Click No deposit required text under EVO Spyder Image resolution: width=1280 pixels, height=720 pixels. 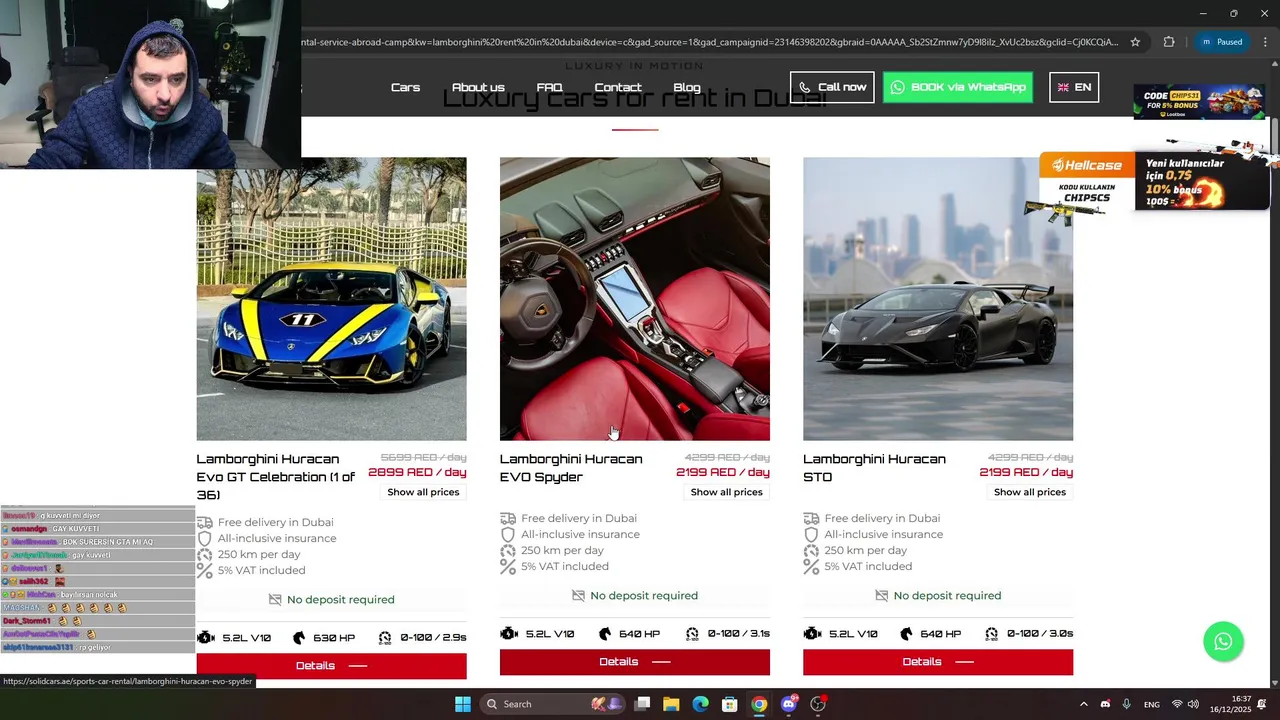tap(644, 595)
